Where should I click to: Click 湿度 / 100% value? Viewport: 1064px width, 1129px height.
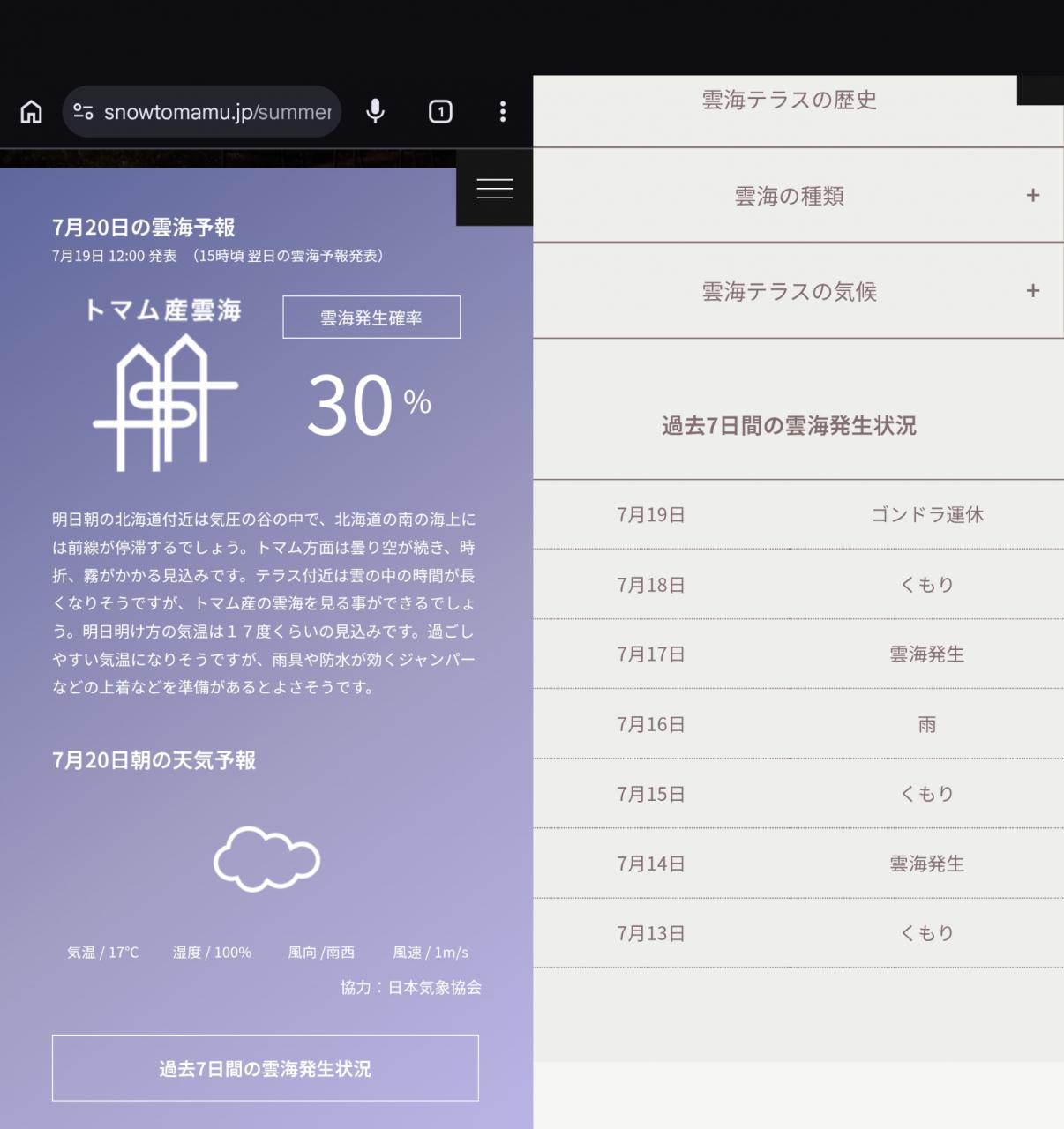click(x=213, y=953)
